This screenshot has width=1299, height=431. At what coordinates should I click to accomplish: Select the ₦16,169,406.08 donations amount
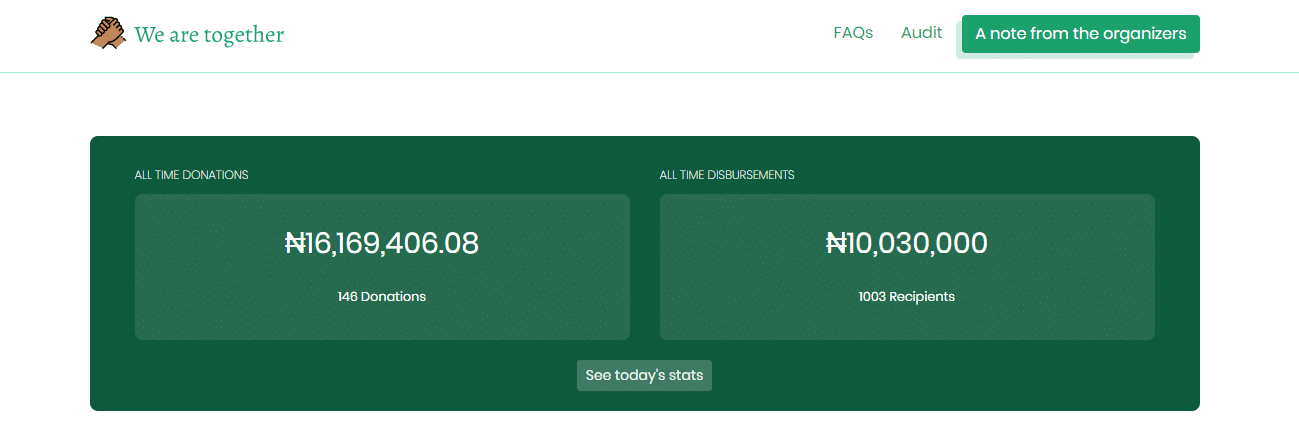click(x=382, y=243)
